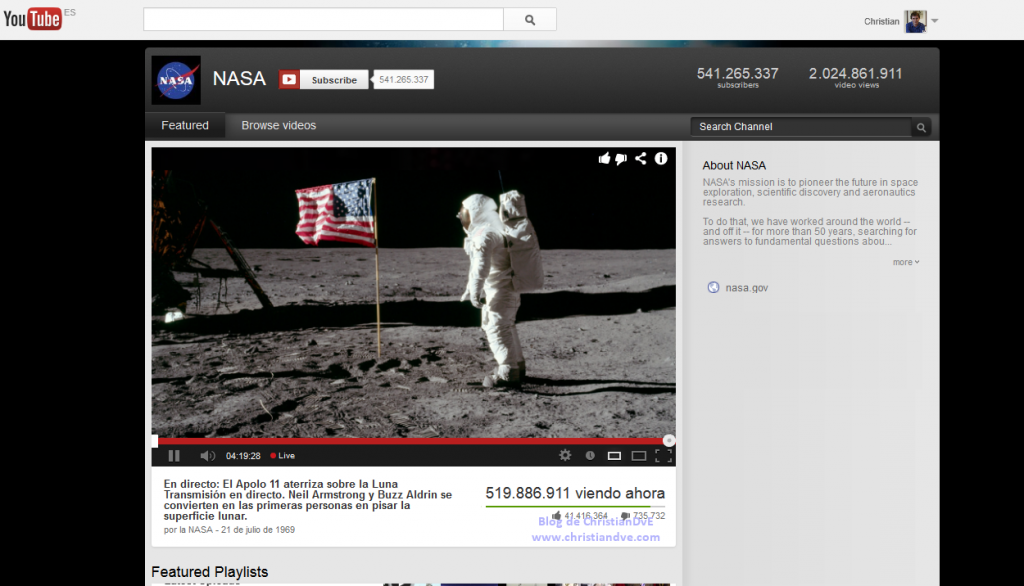
Task: Click the 541.265.337 subscriber count bubble
Action: (x=404, y=80)
